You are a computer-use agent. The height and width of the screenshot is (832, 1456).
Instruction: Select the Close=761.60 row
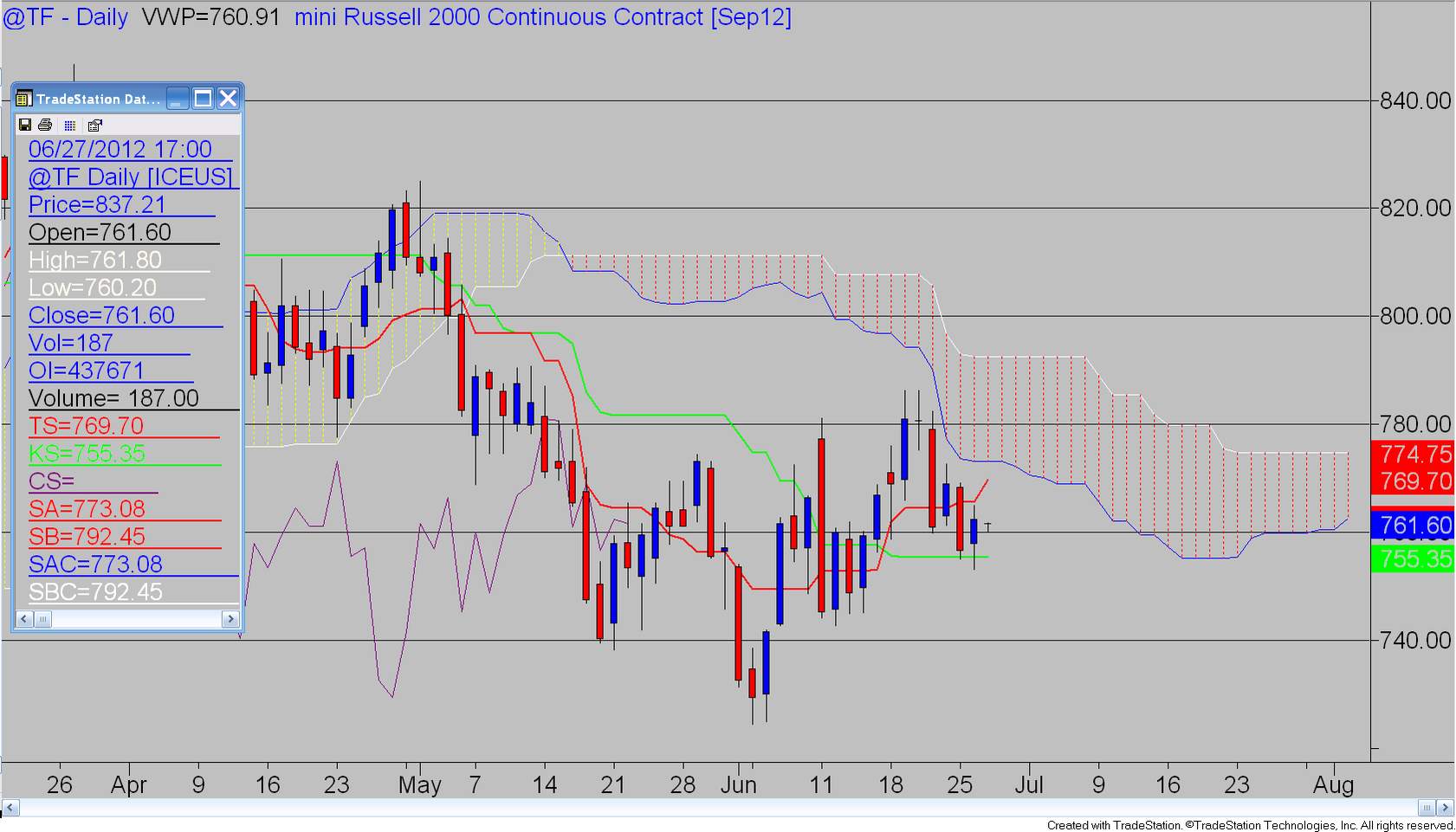[x=127, y=315]
